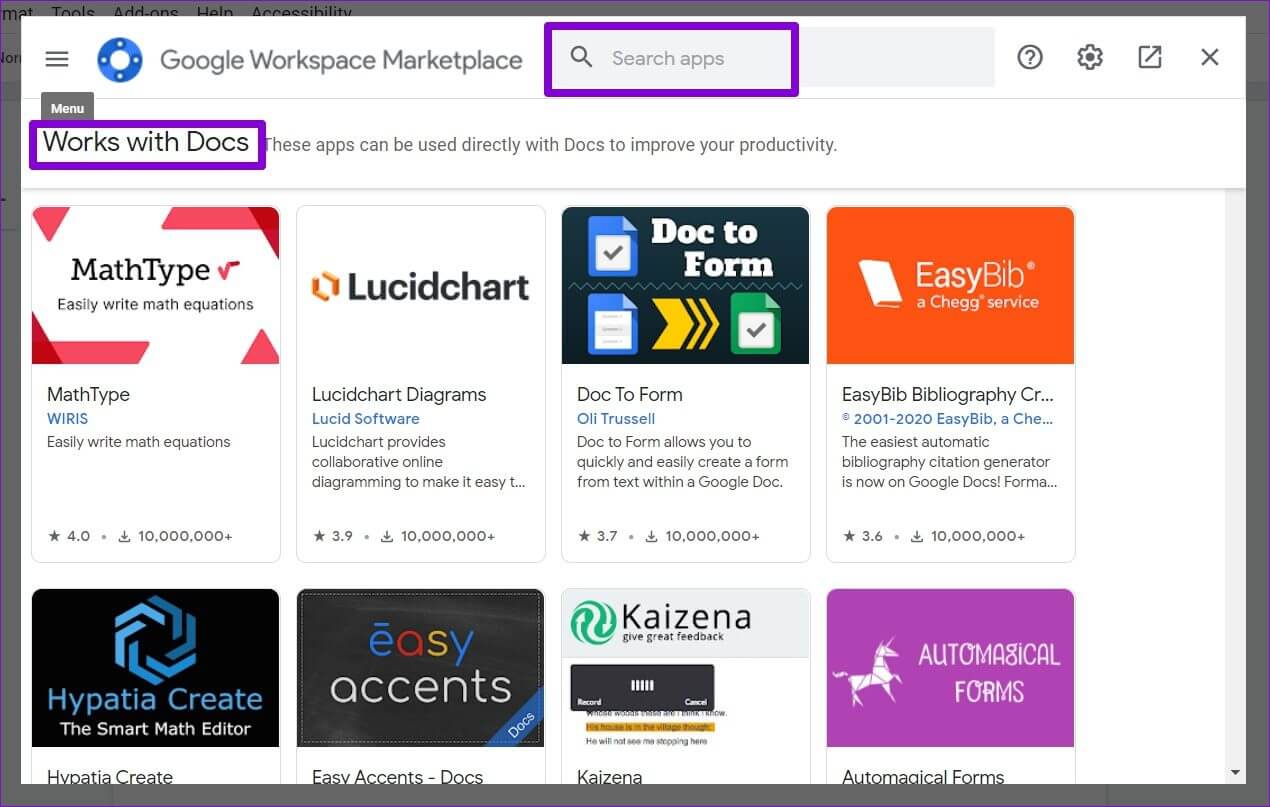
Task: Click the EasyBib description text
Action: pyautogui.click(x=949, y=462)
